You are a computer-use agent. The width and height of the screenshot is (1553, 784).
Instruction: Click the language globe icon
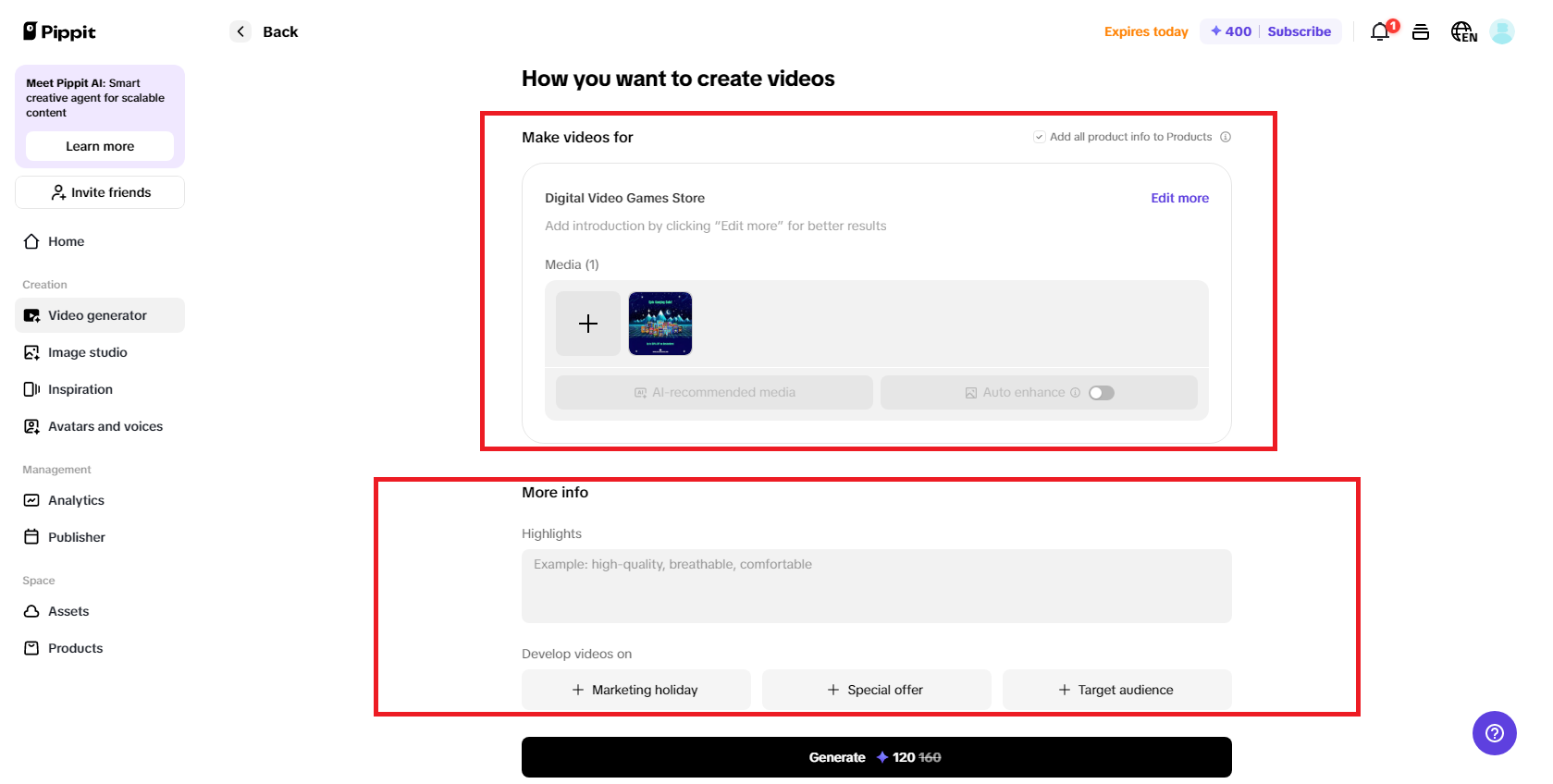tap(1462, 31)
